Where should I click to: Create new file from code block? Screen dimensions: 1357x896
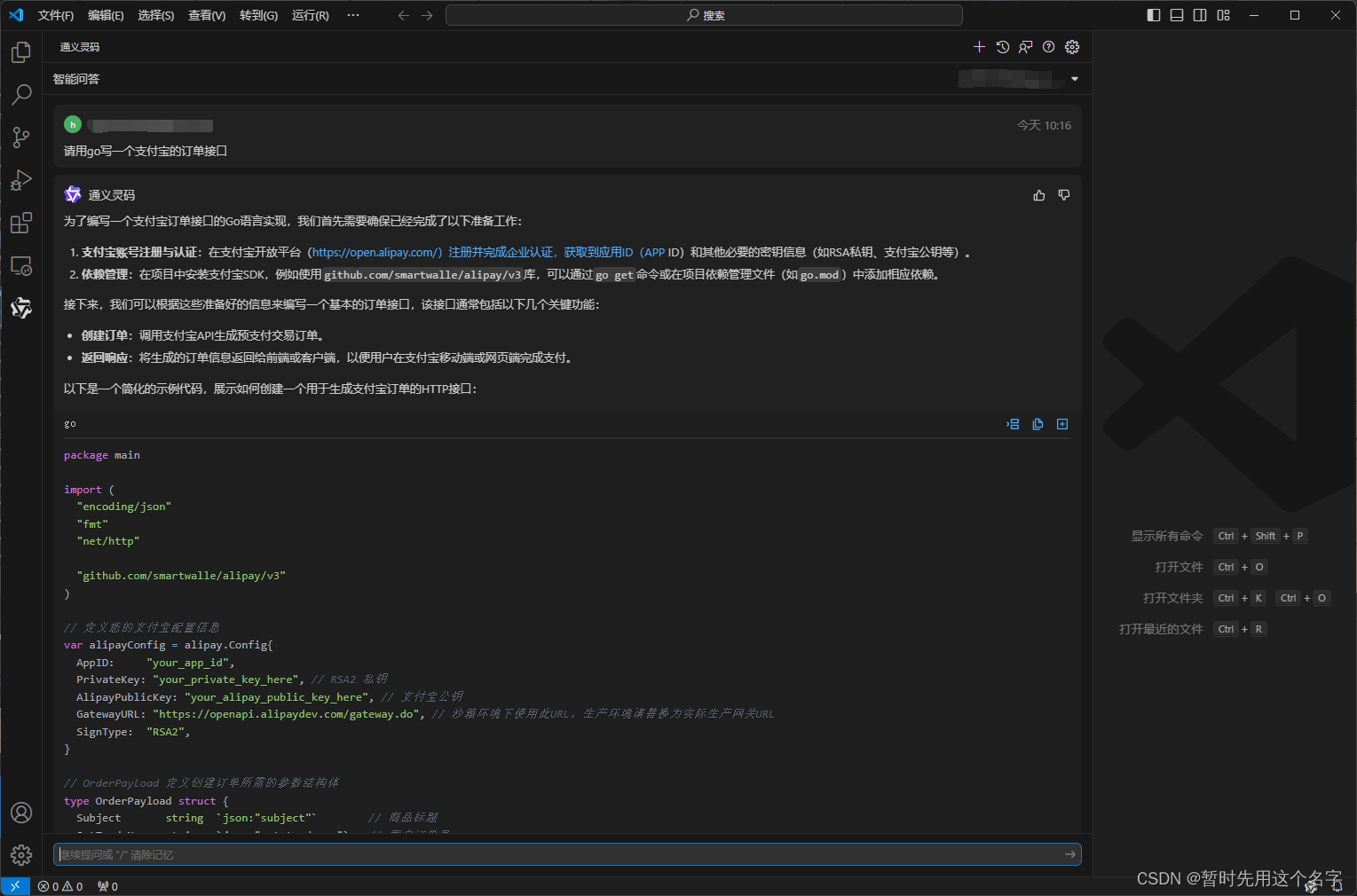(x=1062, y=424)
